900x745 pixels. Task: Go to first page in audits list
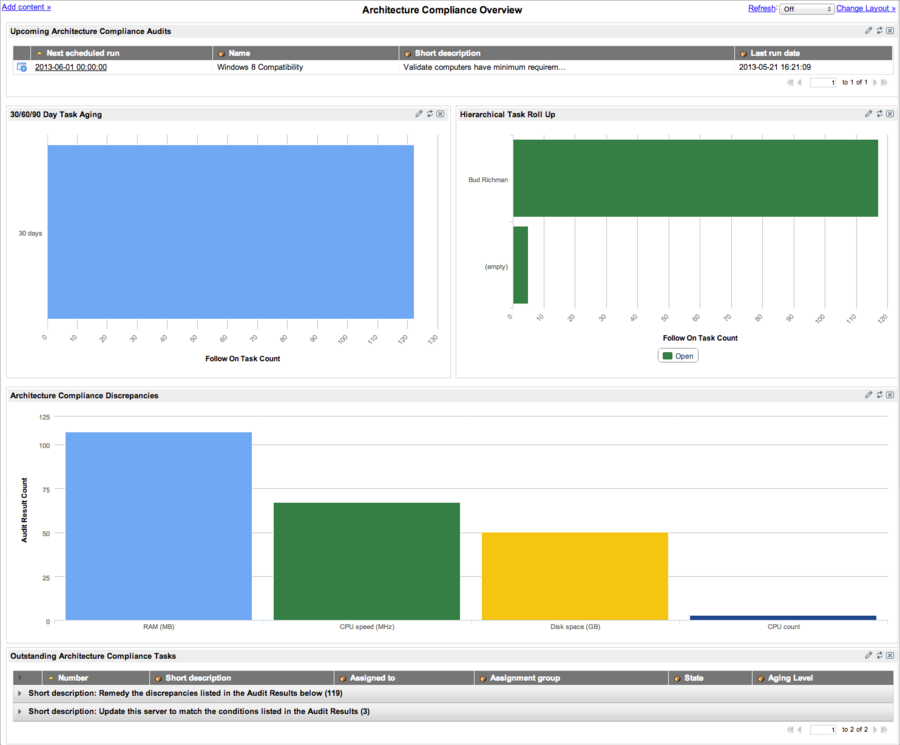790,83
